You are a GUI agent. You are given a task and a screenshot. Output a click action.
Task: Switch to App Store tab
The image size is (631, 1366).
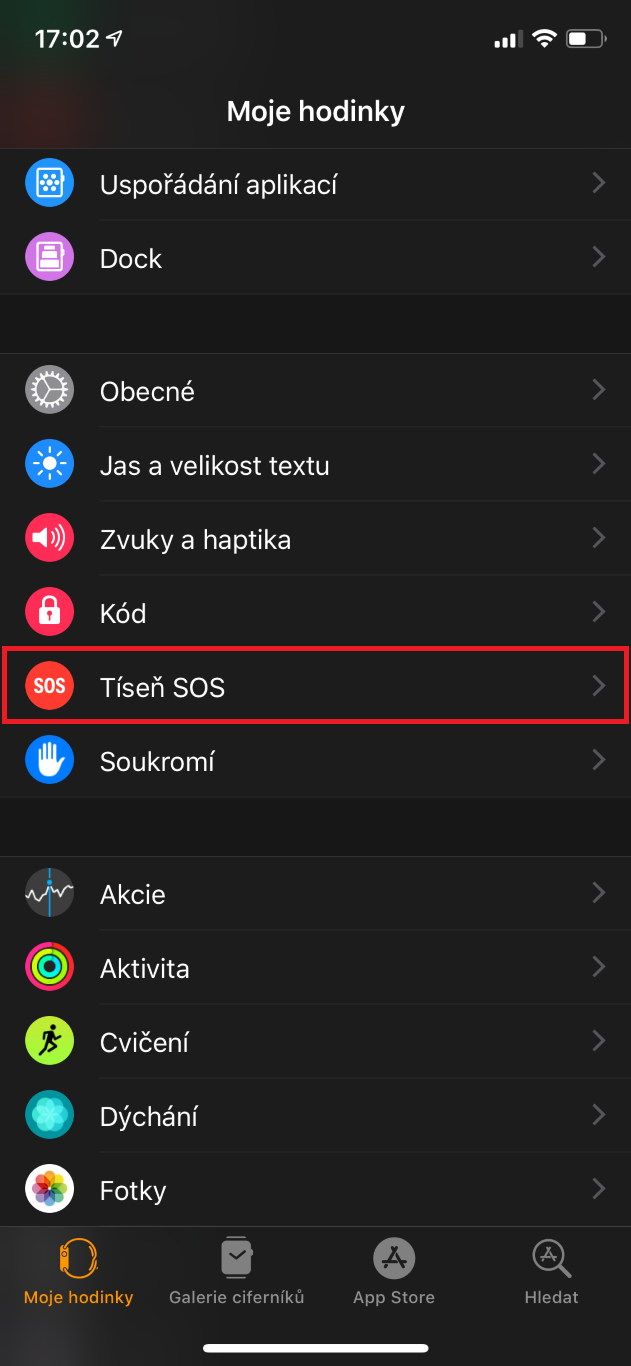pos(394,1270)
